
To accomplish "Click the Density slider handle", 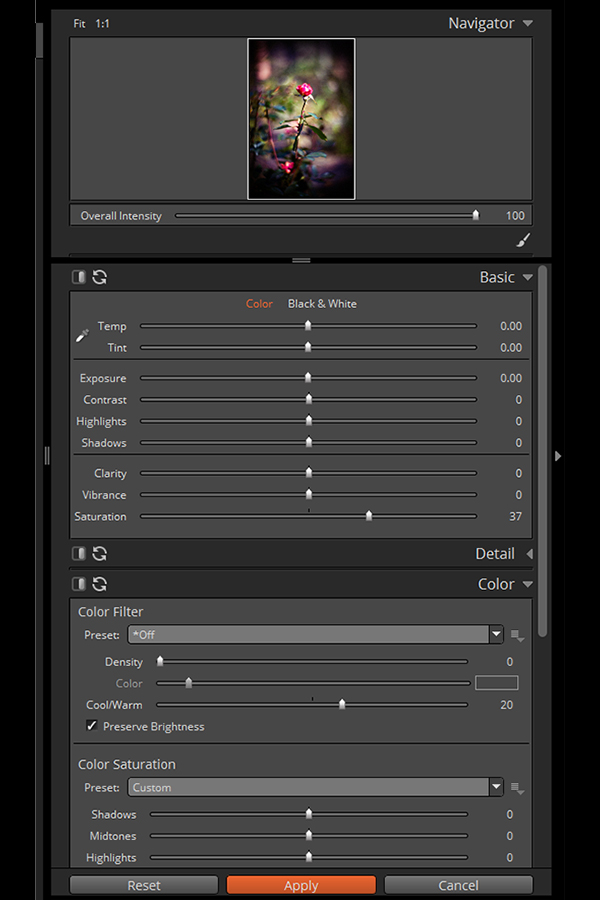I will (160, 661).
